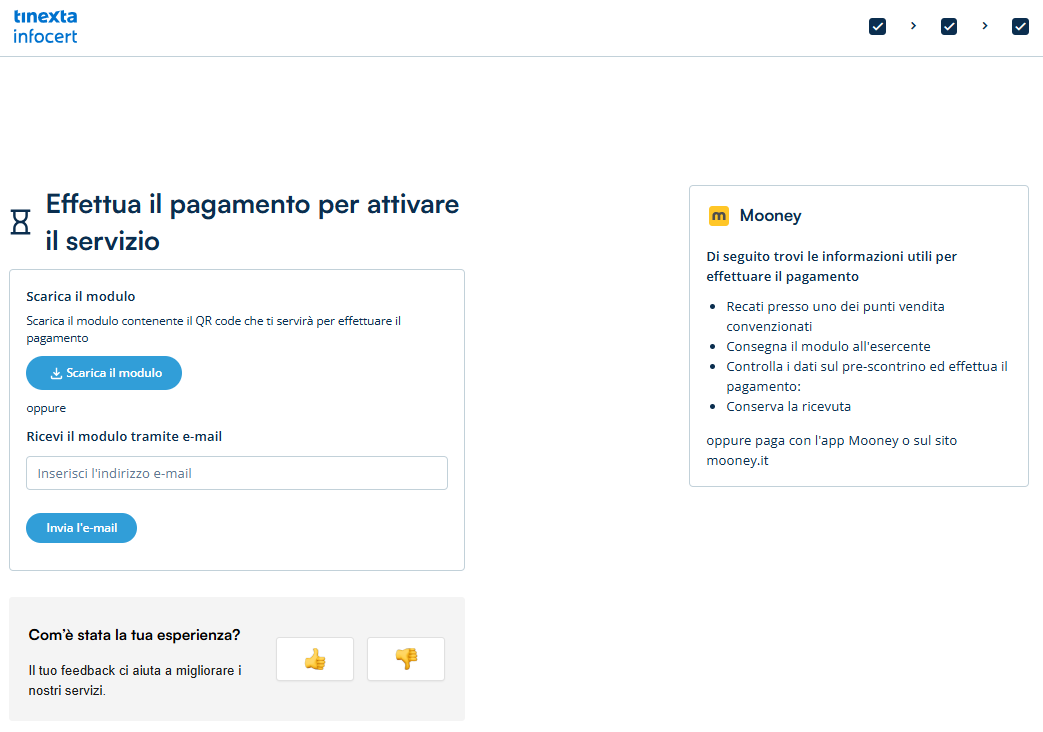This screenshot has height=732, width=1043.
Task: Focus the e-mail address input field
Action: tap(236, 473)
